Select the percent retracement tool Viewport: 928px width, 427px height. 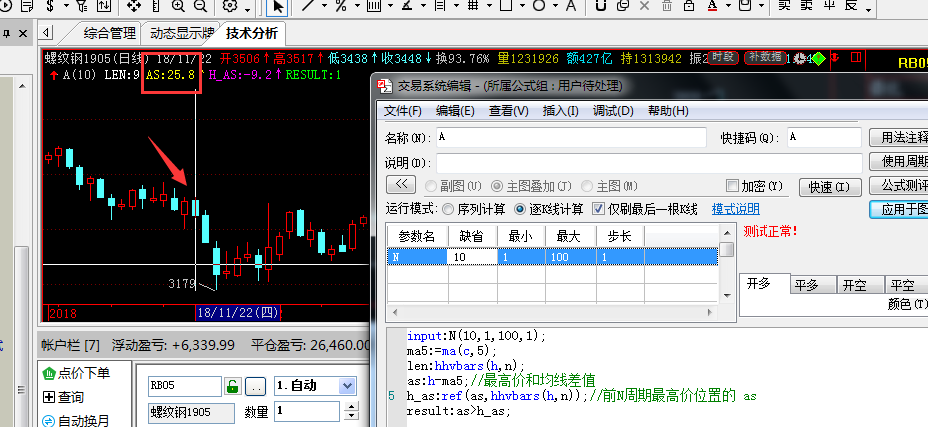coord(340,6)
